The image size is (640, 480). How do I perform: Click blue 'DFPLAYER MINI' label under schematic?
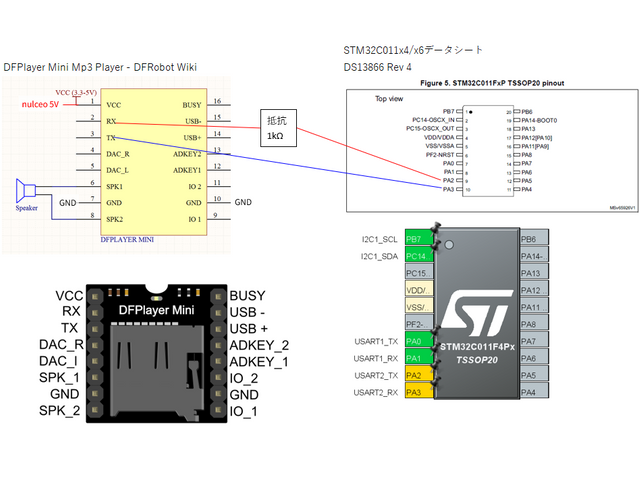[127, 240]
